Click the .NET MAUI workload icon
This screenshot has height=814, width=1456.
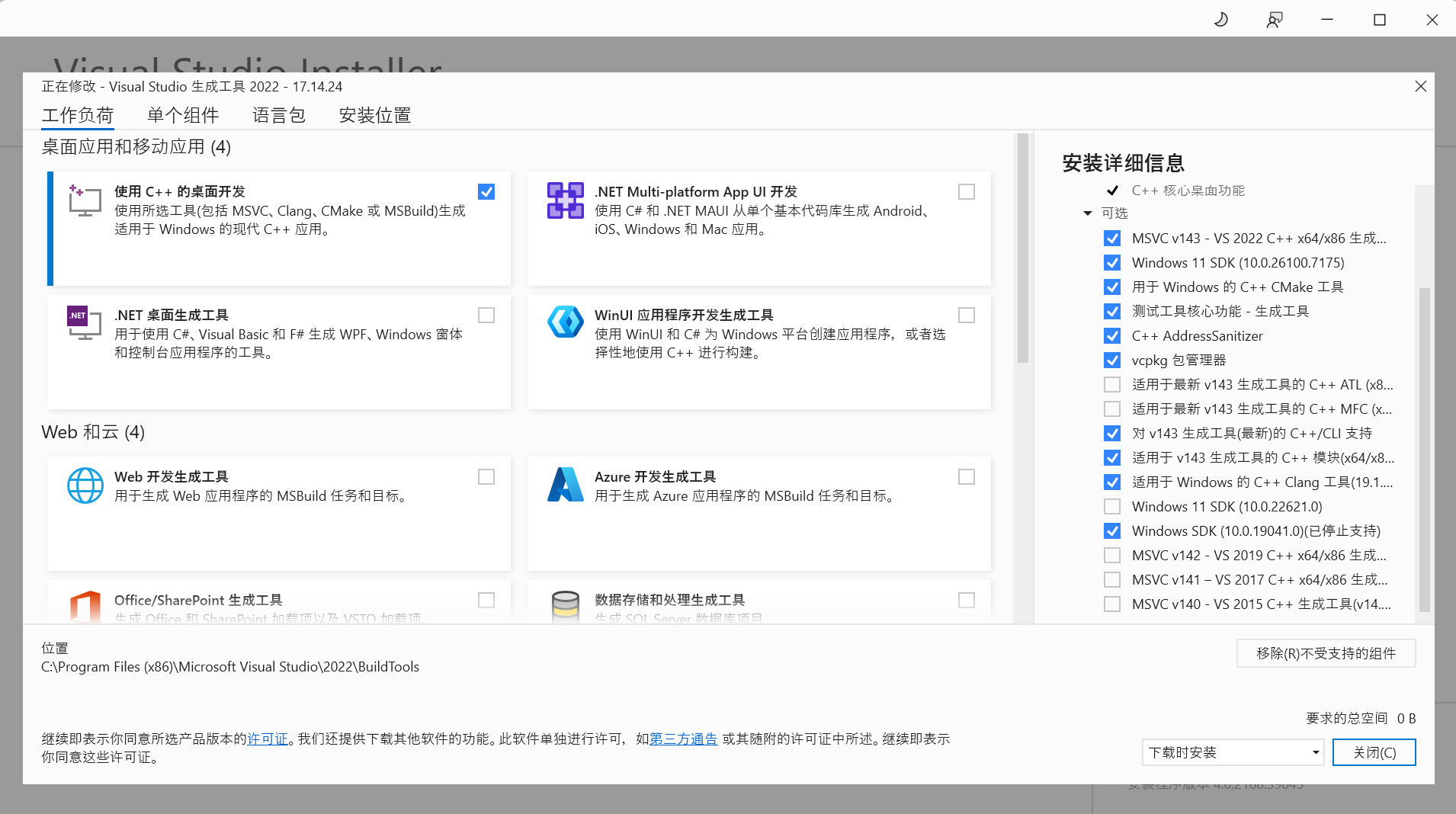pos(565,200)
